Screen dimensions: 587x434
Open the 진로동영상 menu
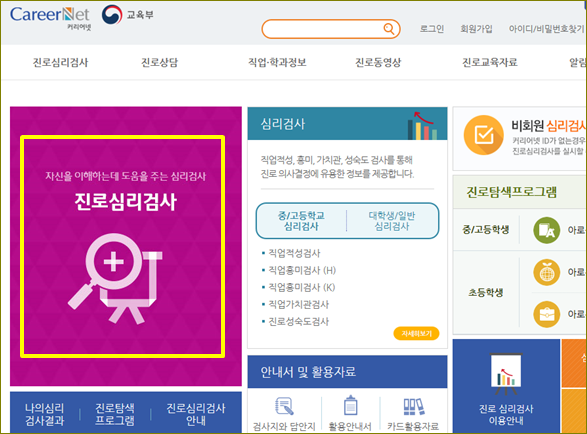point(378,62)
